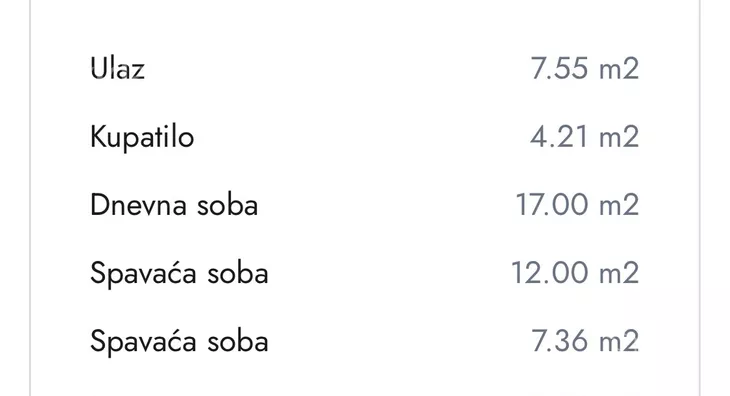Click the number 7.55 for Ulaz
The width and height of the screenshot is (730, 396).
559,69
